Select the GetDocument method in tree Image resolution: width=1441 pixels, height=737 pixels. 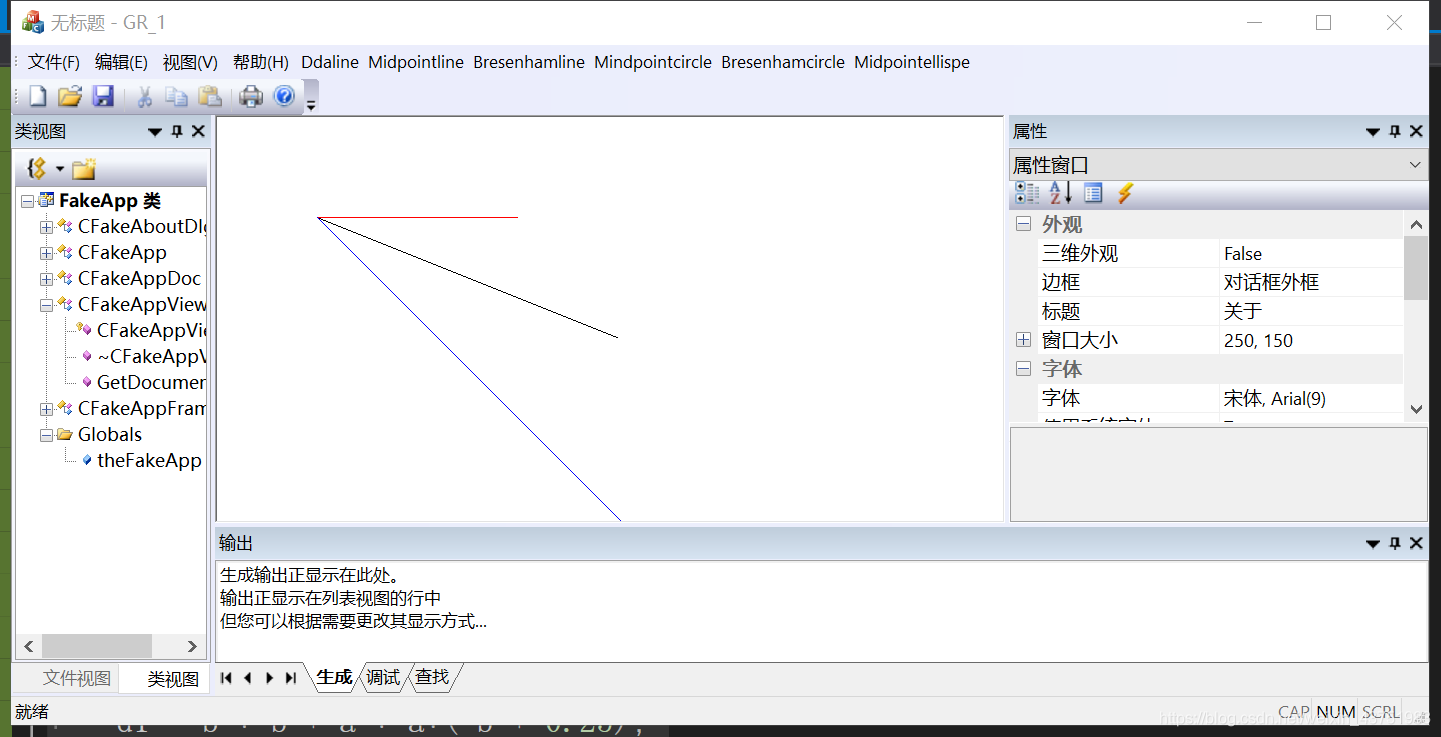point(151,383)
